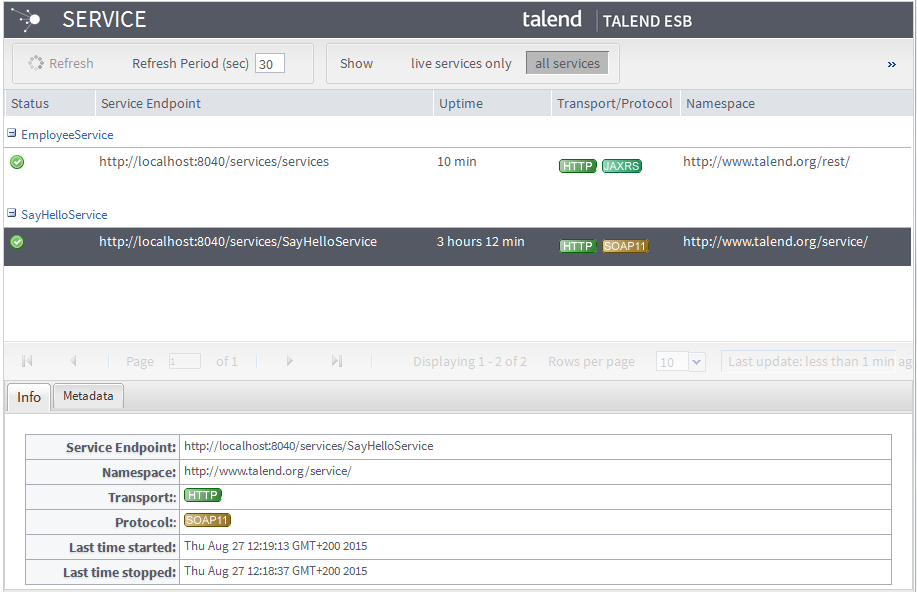917x592 pixels.
Task: Switch to the Metadata tab
Action: pos(88,396)
